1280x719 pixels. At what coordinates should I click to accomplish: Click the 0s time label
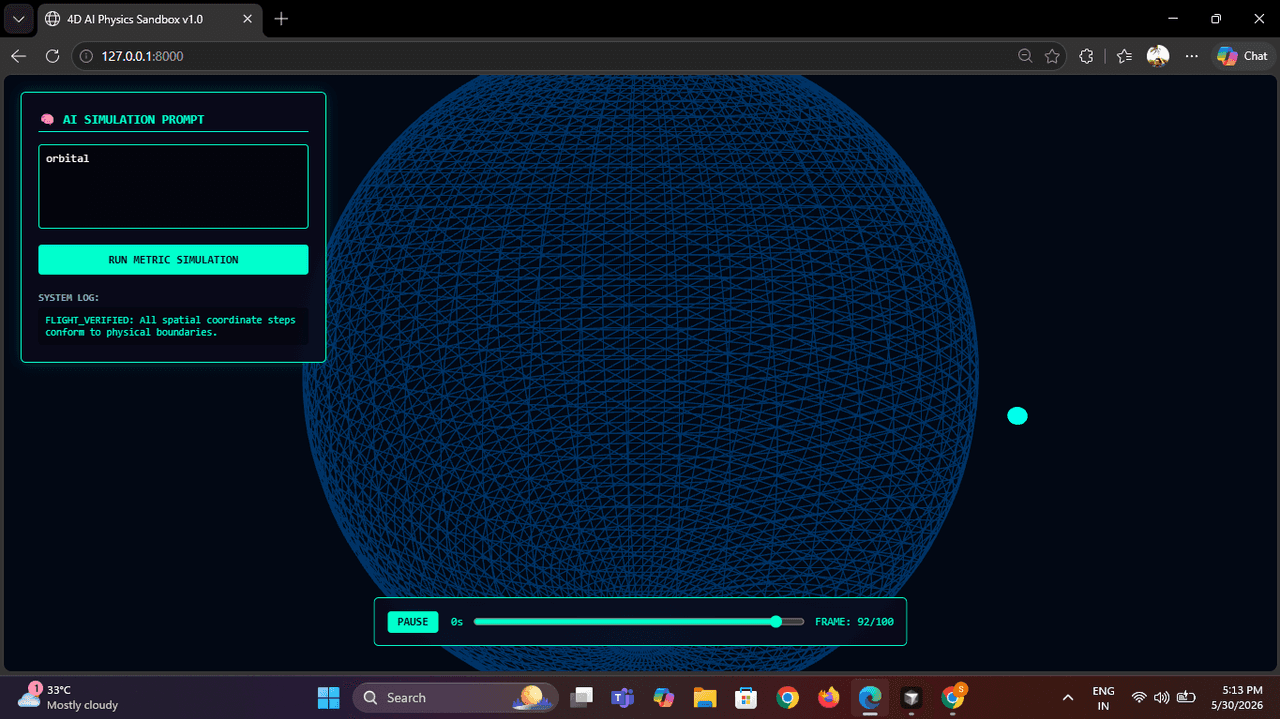pyautogui.click(x=457, y=622)
